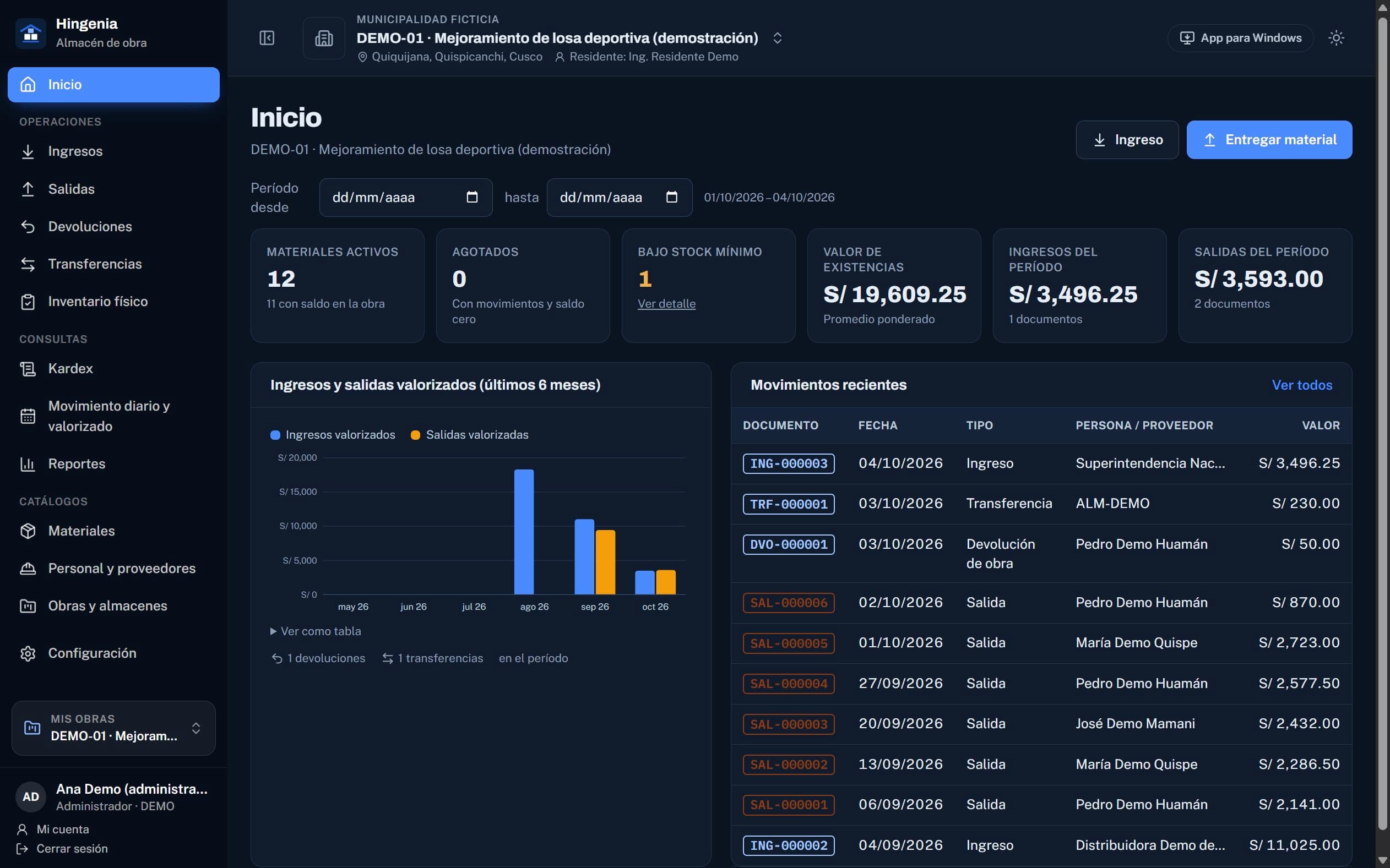Click the Kardex sidebar icon
The height and width of the screenshot is (868, 1390).
coord(28,369)
